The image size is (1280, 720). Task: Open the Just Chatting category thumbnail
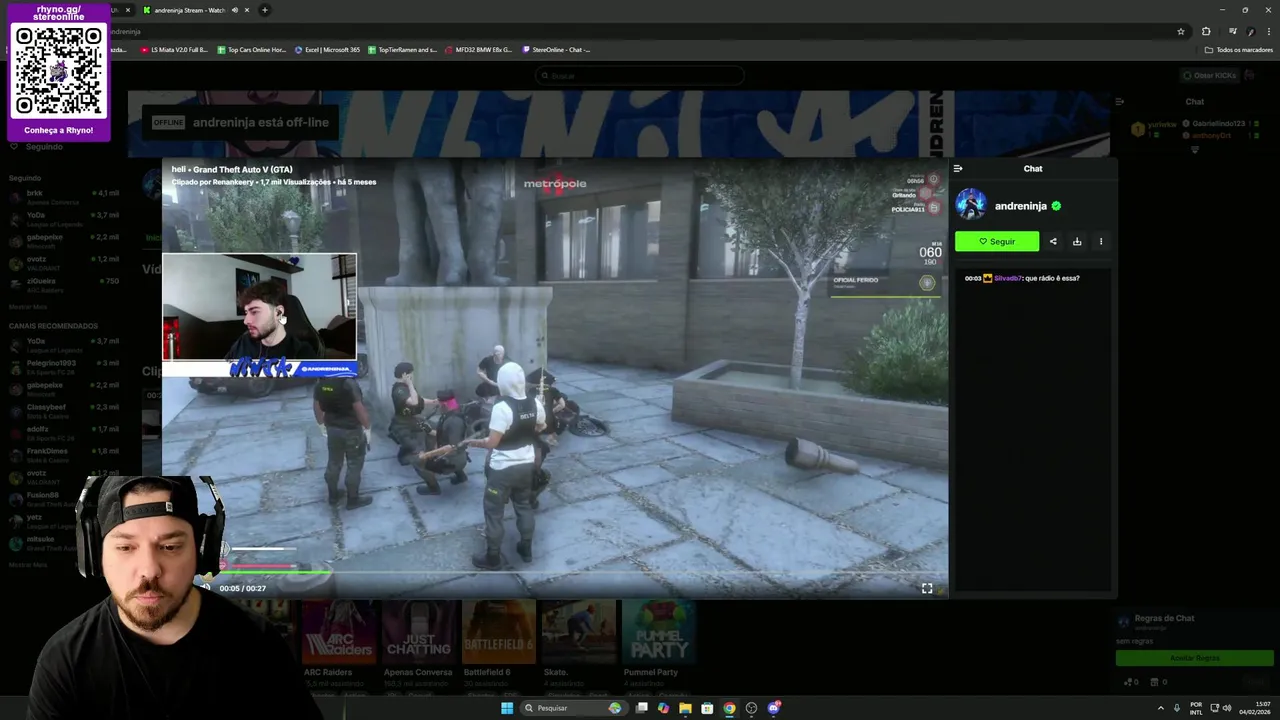[x=418, y=631]
